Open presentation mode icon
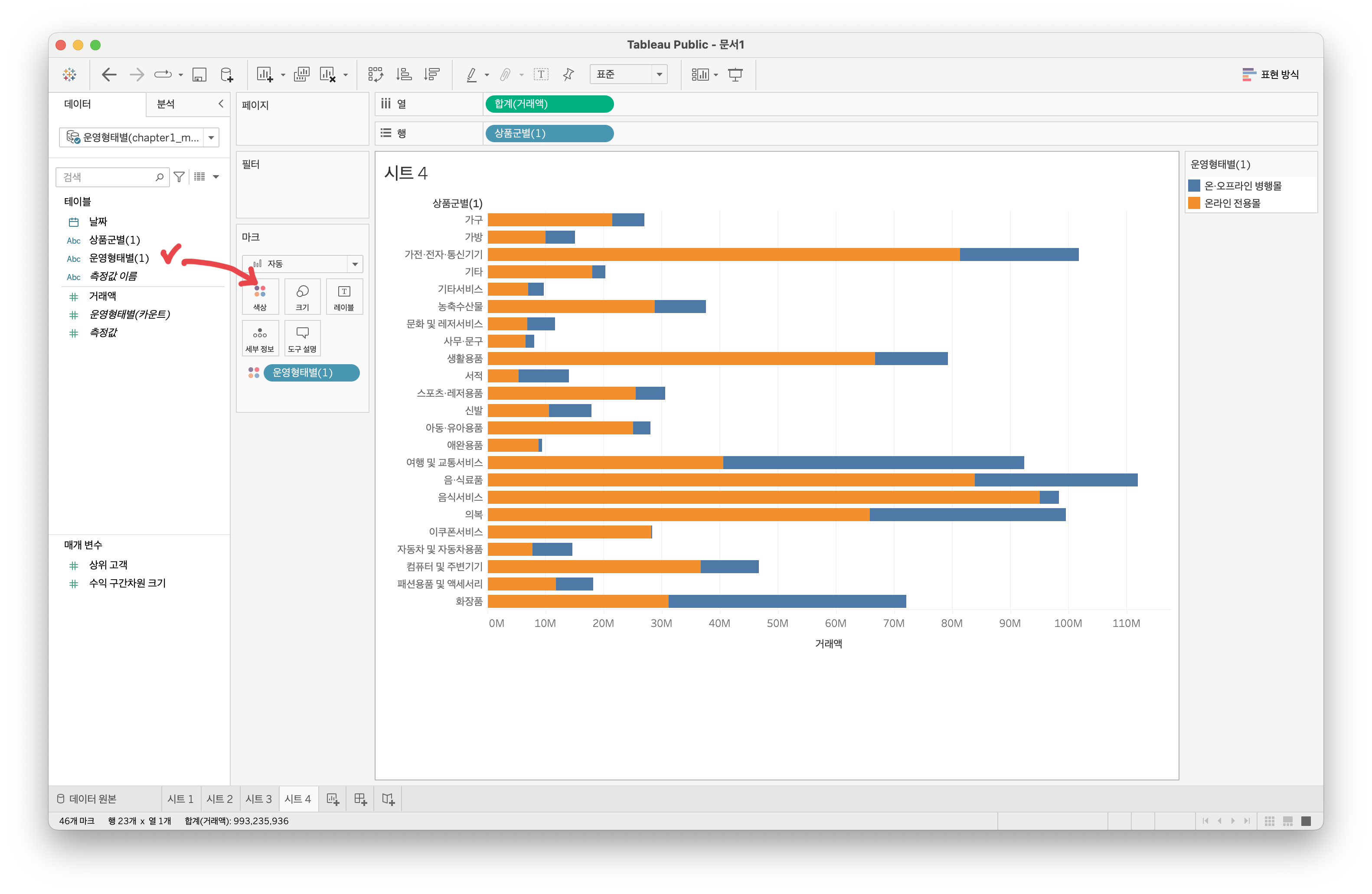Screen dimensions: 1372x894 tap(735, 75)
